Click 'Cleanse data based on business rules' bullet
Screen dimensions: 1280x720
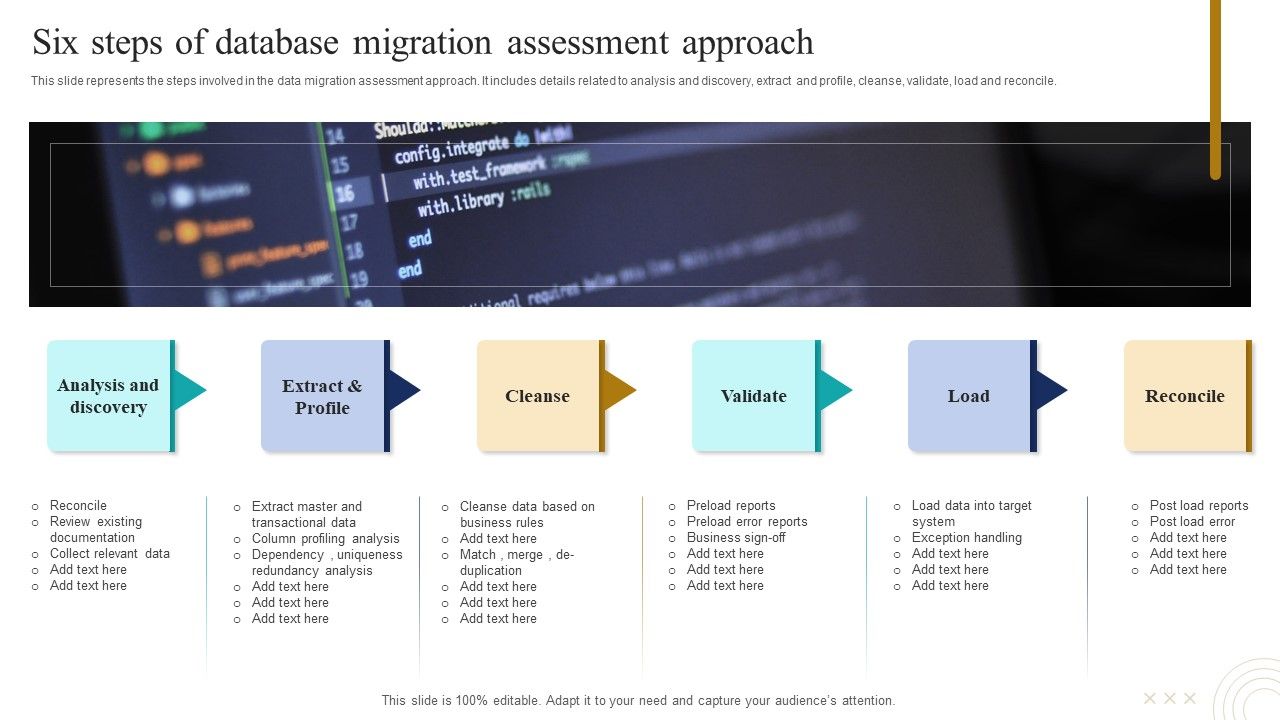(527, 515)
